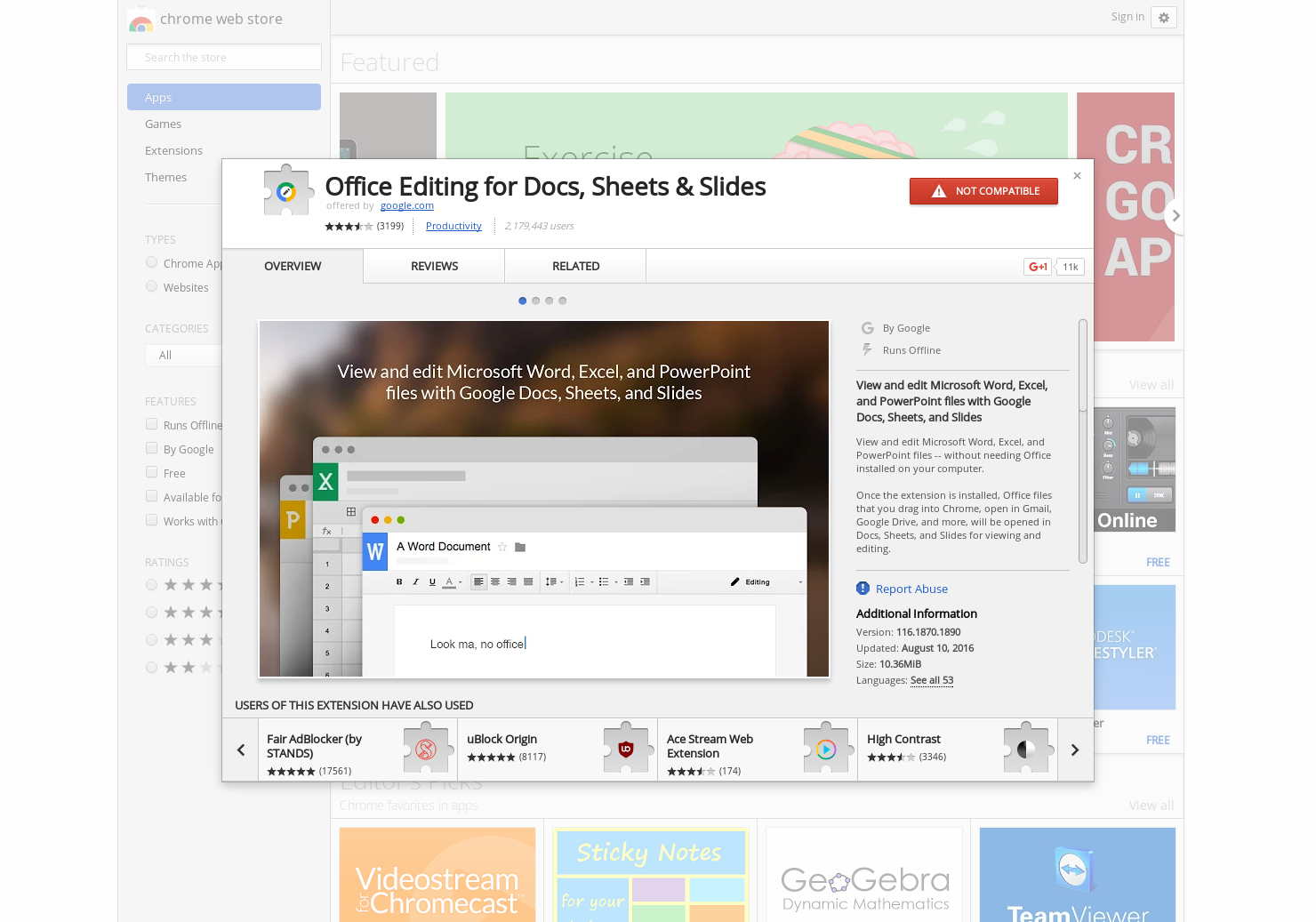This screenshot has height=922, width=1316.
Task: Click the Office Editing app puzzle icon
Action: (x=287, y=189)
